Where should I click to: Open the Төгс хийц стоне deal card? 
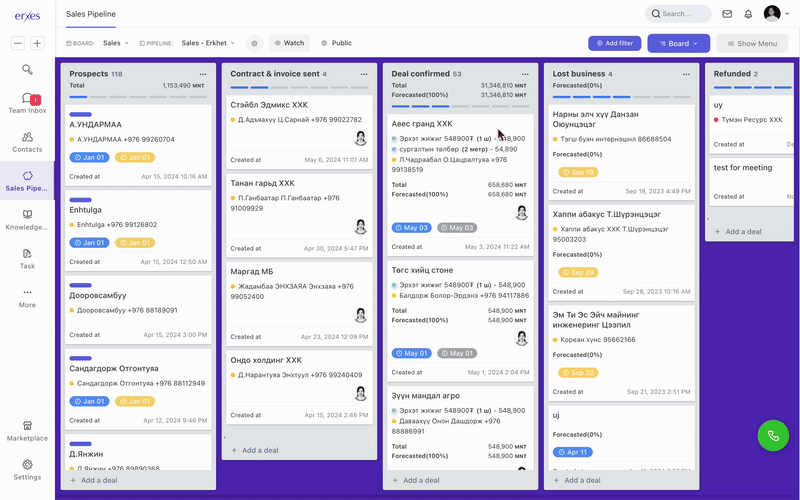point(460,321)
